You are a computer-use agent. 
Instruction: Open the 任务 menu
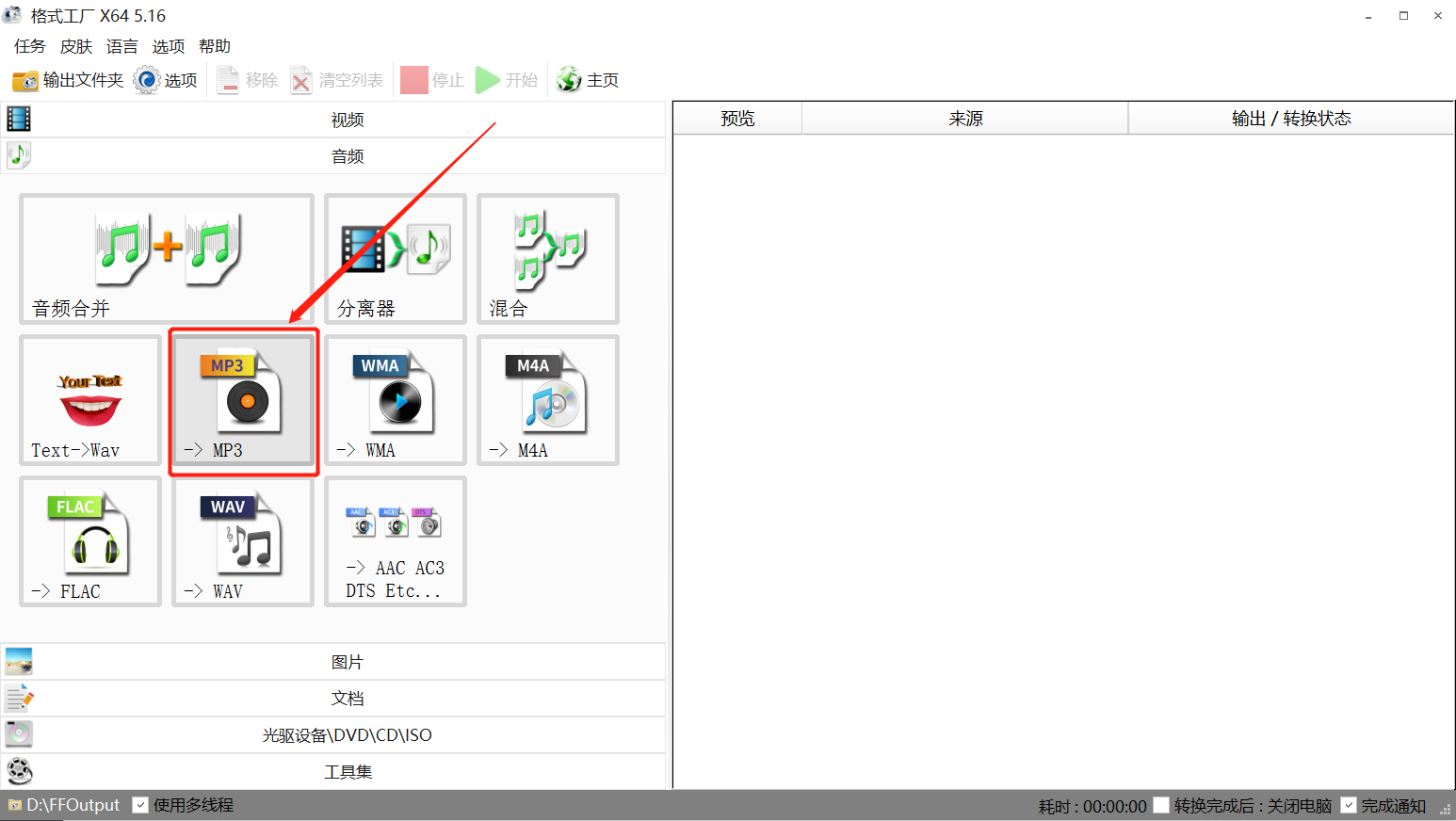pyautogui.click(x=30, y=46)
